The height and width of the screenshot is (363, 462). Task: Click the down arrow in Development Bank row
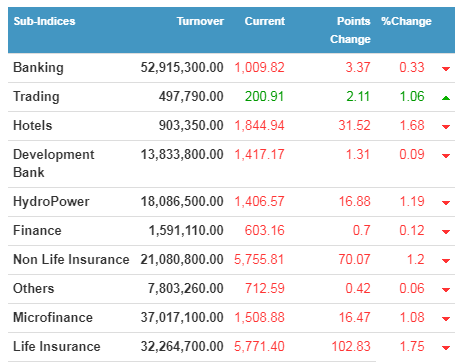[x=446, y=156]
